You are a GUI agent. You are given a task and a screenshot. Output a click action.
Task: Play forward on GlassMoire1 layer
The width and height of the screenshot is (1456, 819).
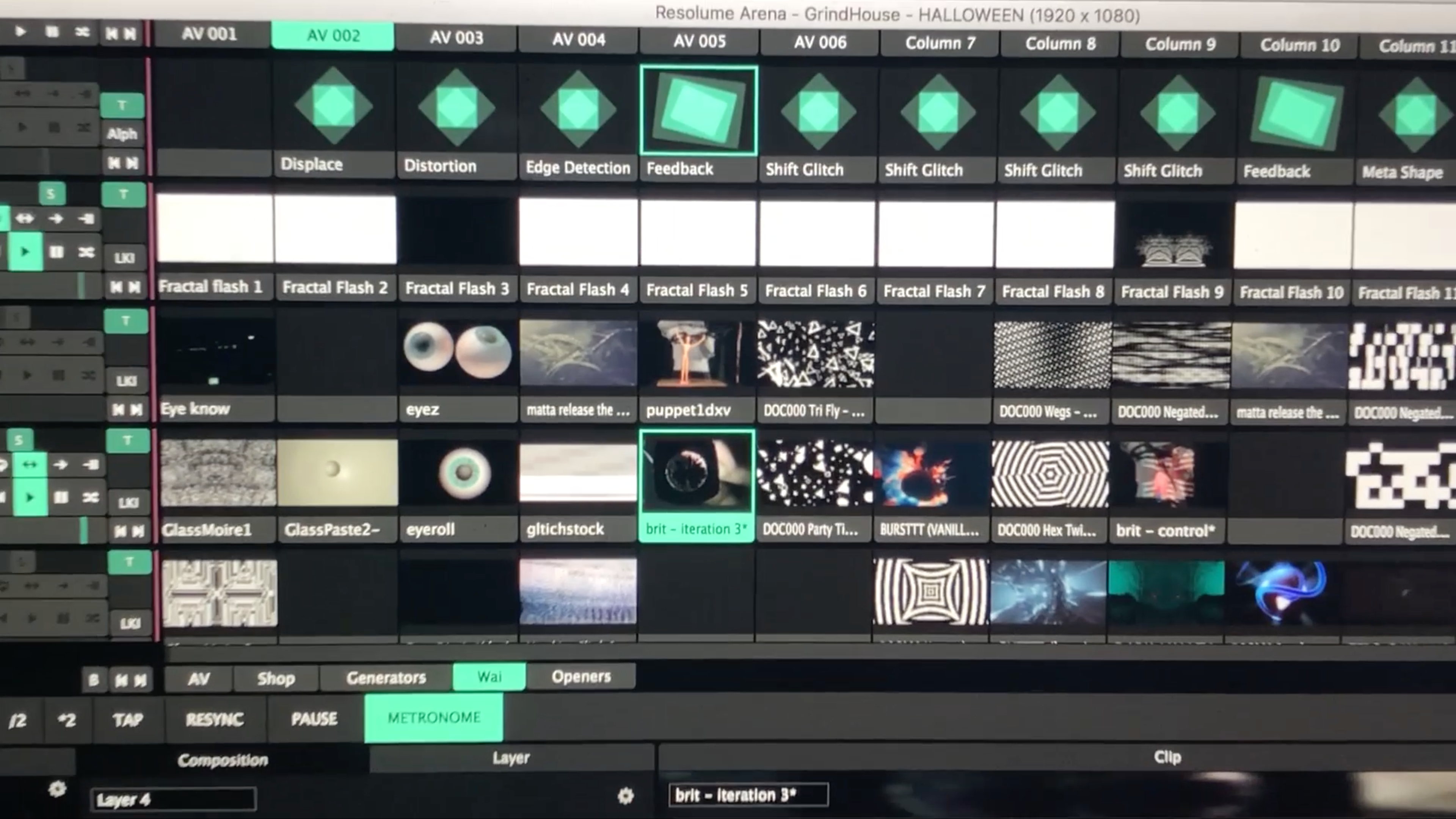[30, 497]
